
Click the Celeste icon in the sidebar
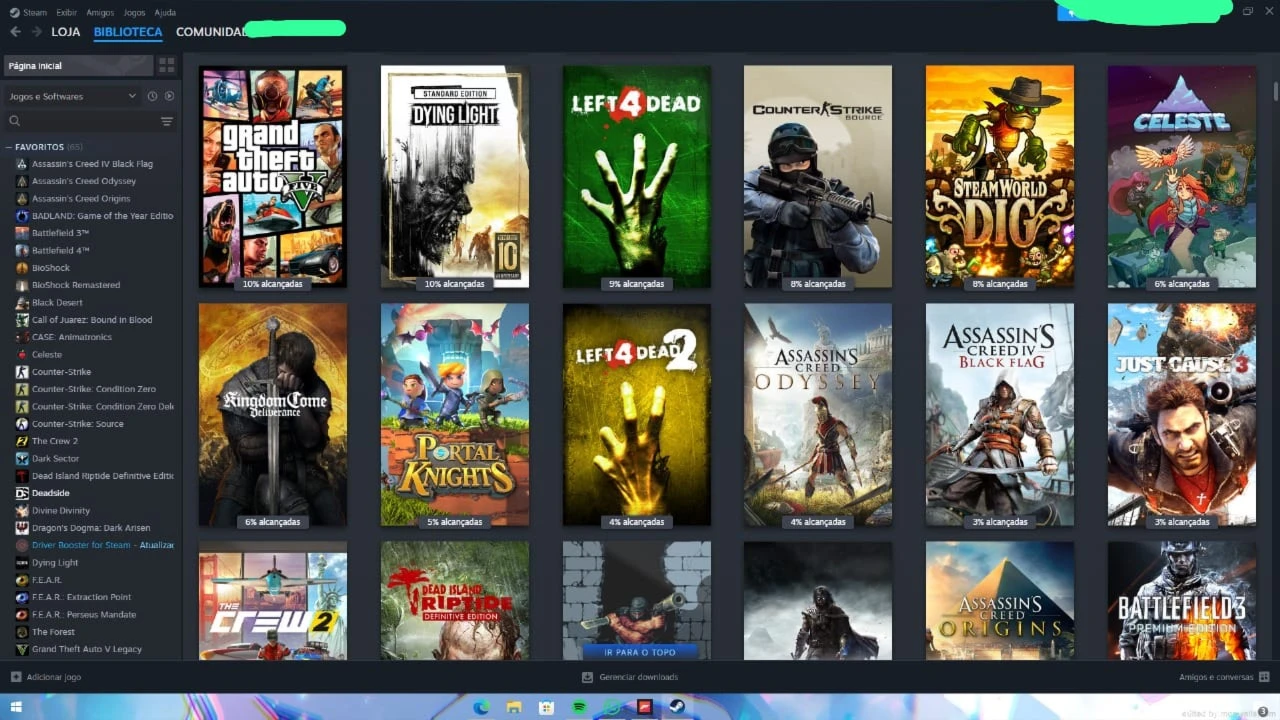tap(22, 354)
